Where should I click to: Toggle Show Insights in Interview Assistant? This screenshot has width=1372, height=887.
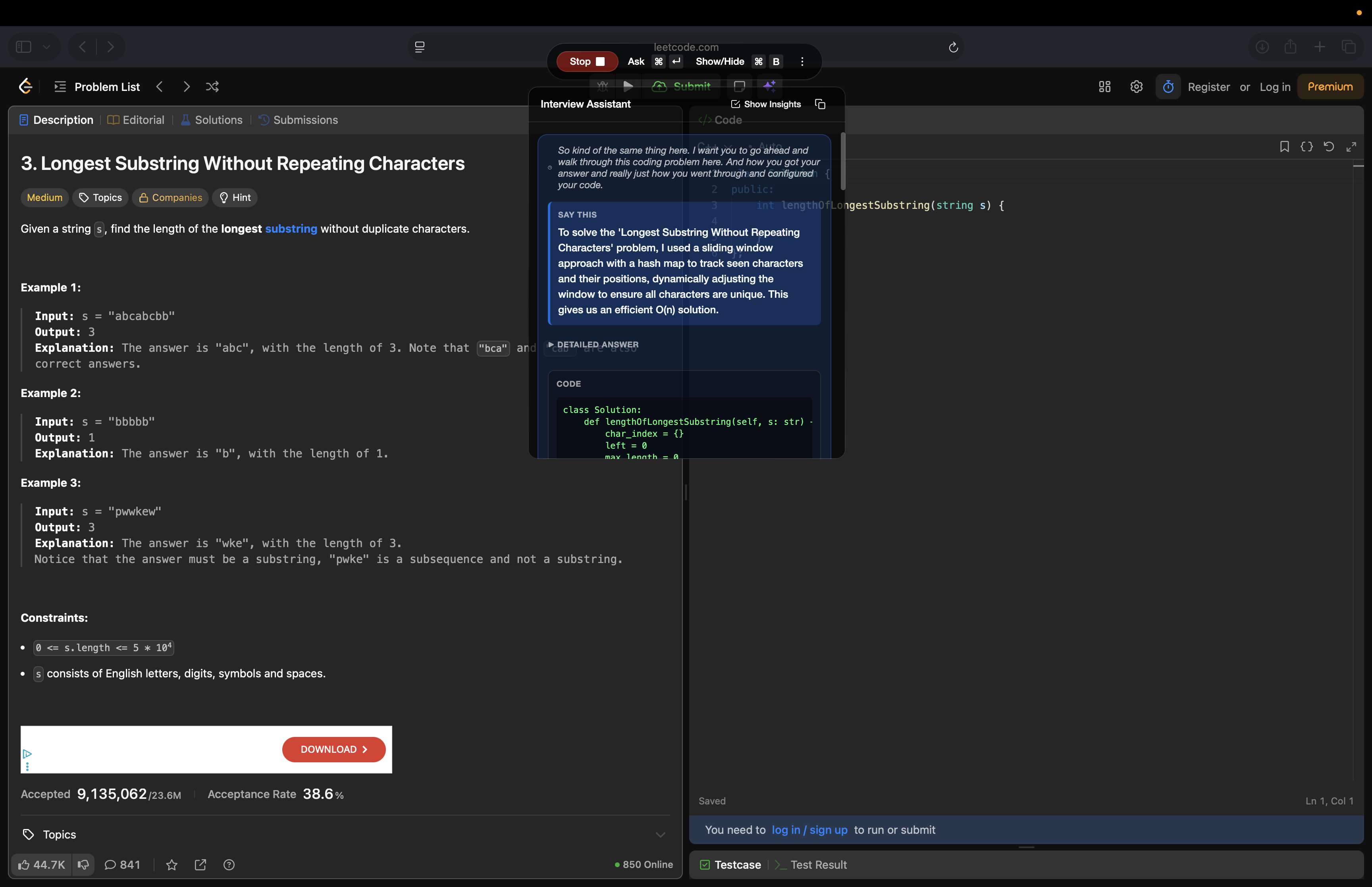[x=766, y=104]
